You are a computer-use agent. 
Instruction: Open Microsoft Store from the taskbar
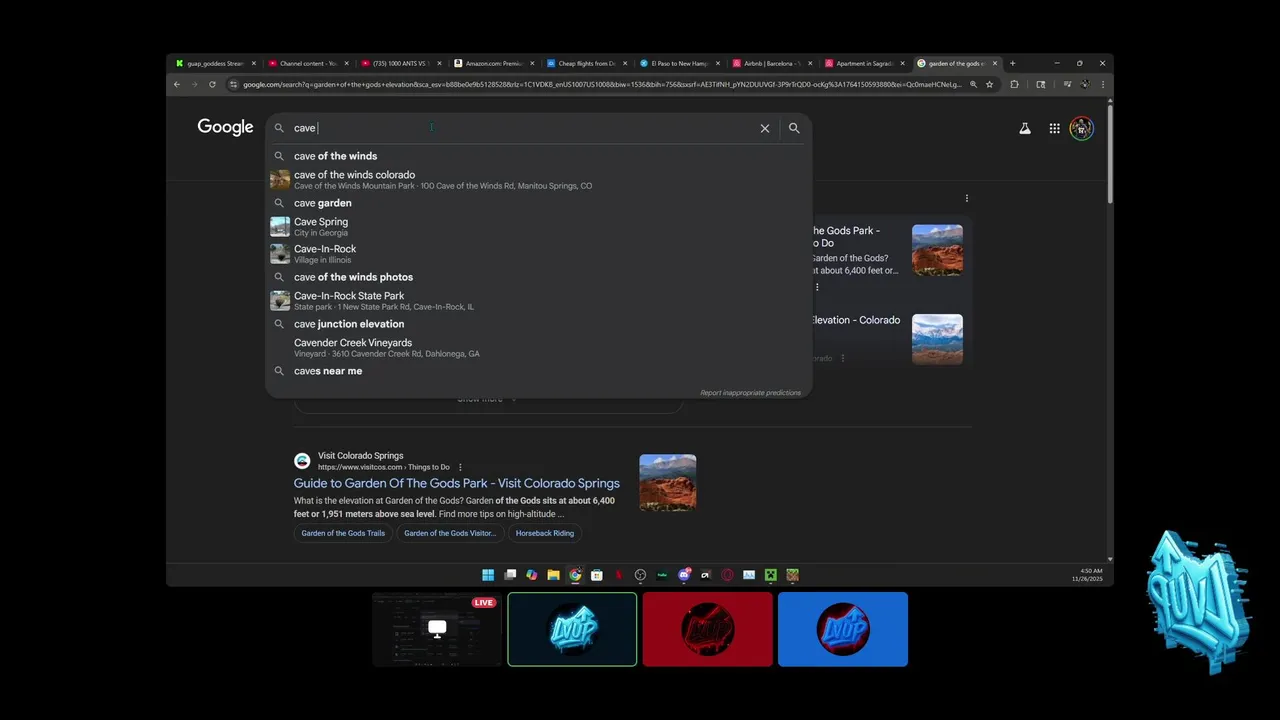point(597,575)
